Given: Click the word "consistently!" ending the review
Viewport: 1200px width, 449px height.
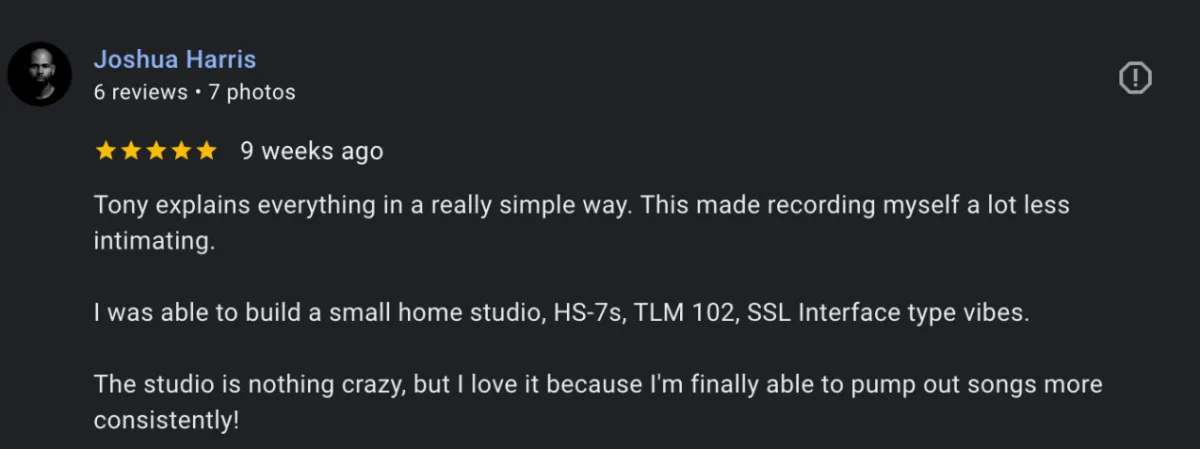Looking at the screenshot, I should point(167,420).
